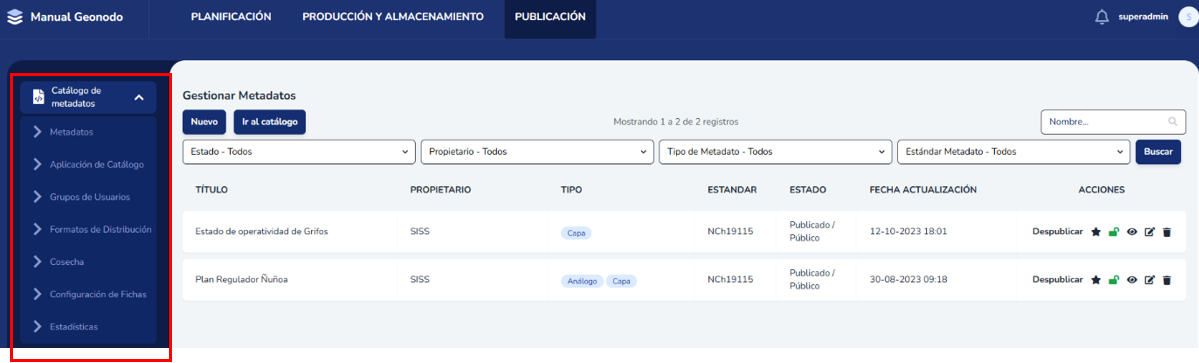
Task: Open the Tipo de Metadato - Todos dropdown
Action: click(x=775, y=152)
